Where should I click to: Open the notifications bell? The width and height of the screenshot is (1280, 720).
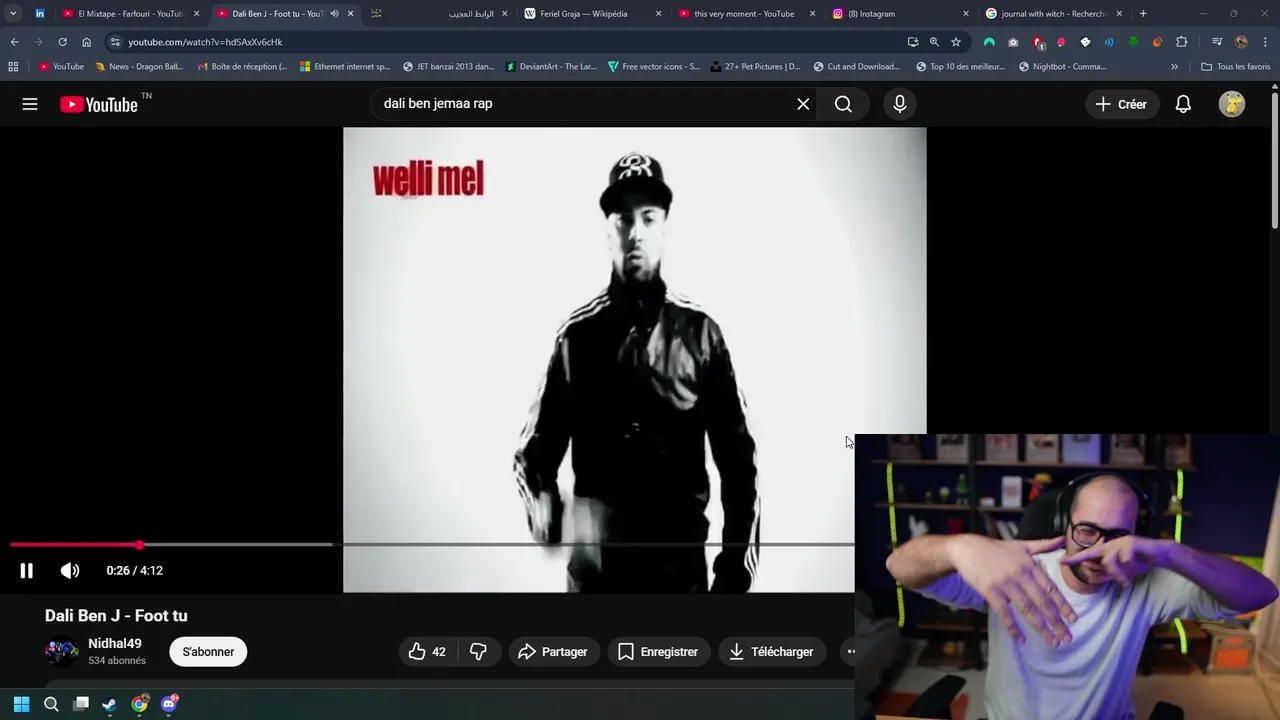click(1183, 104)
